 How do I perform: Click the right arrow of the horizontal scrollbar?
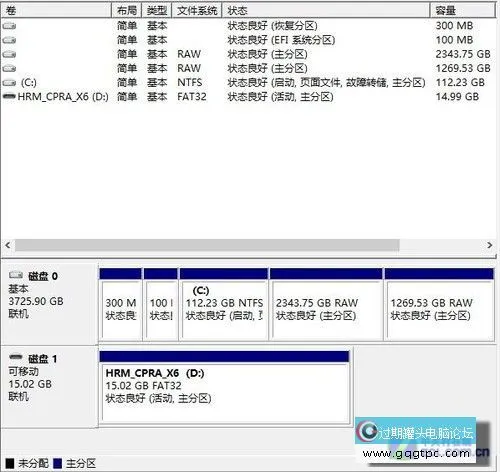489,245
